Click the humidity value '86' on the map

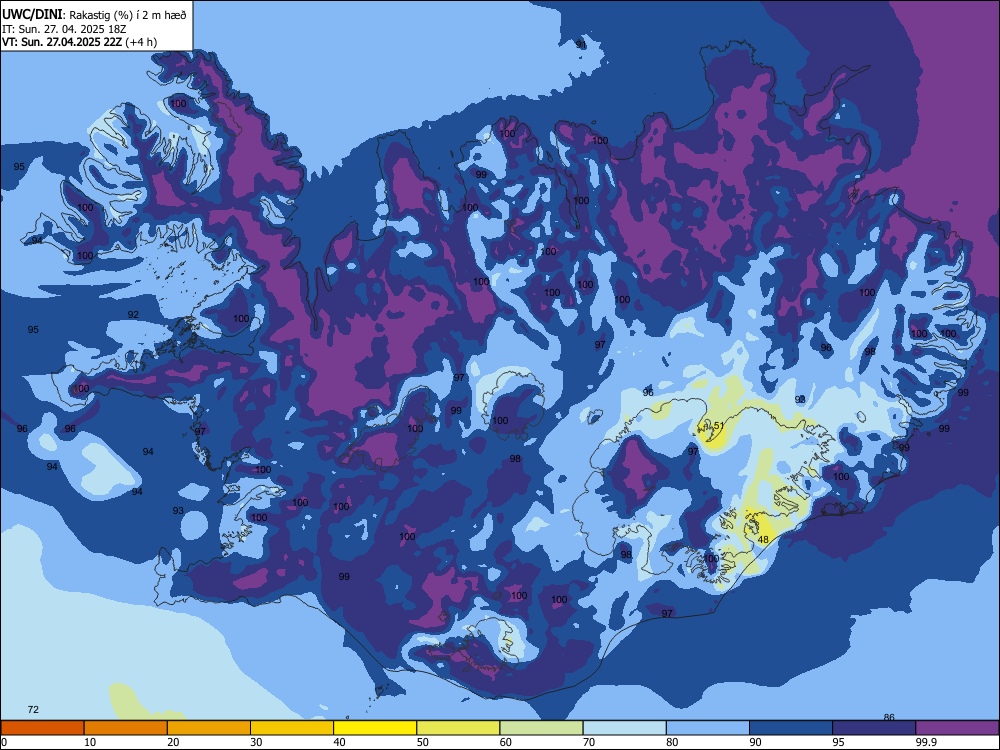889,717
